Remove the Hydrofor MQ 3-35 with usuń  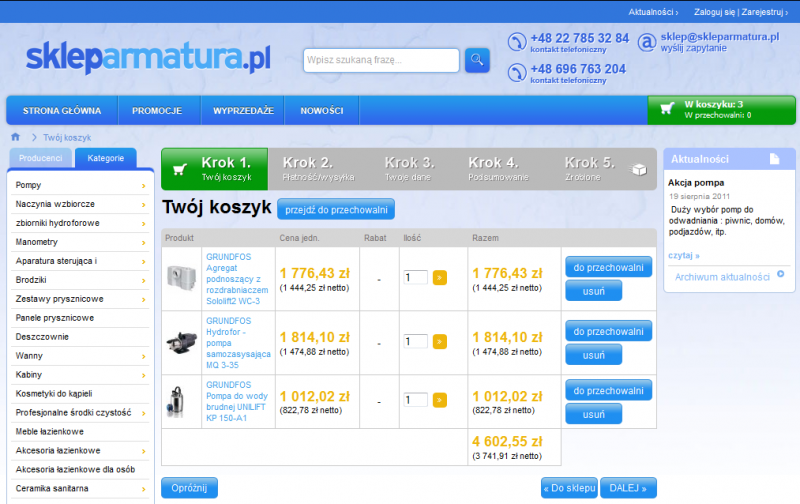(594, 355)
